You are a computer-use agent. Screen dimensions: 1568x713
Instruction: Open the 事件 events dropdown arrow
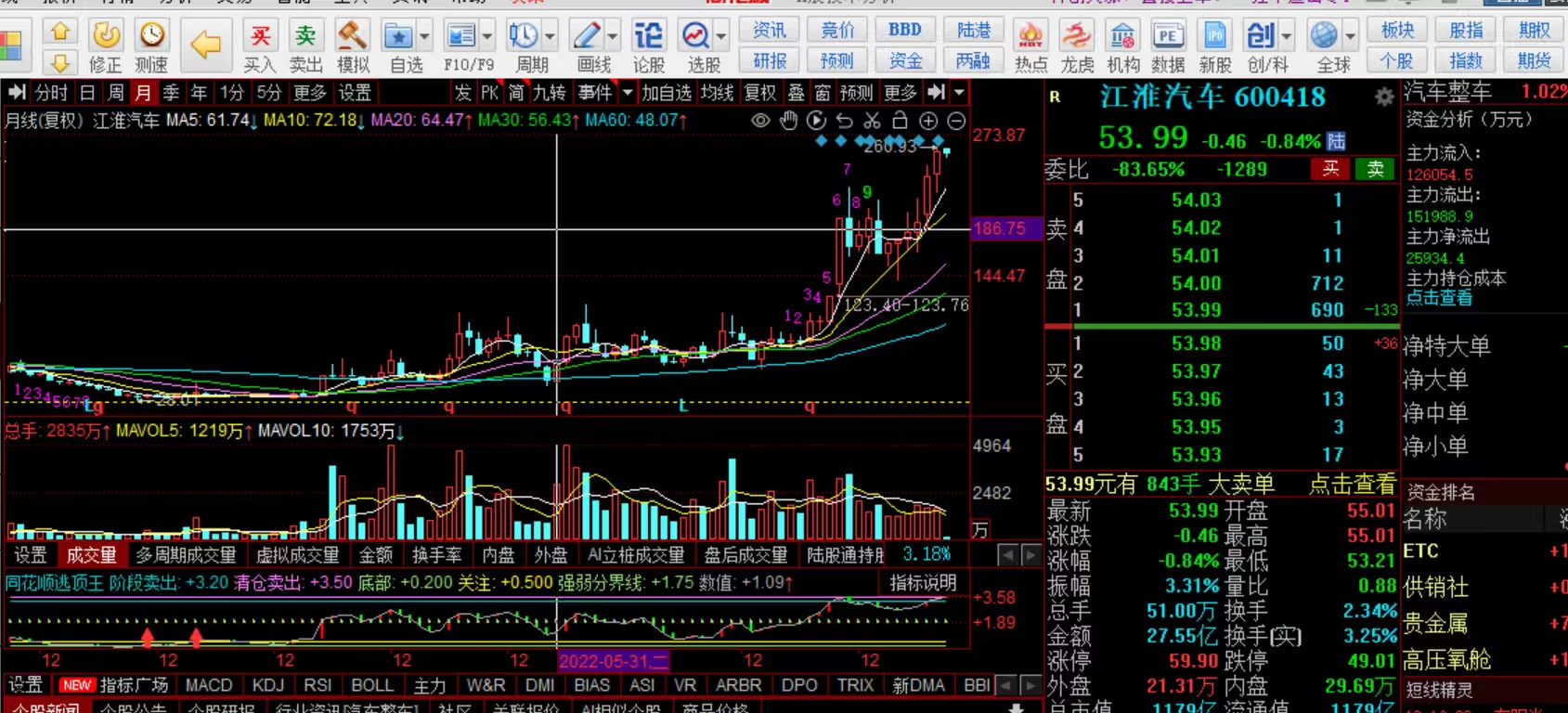(628, 93)
